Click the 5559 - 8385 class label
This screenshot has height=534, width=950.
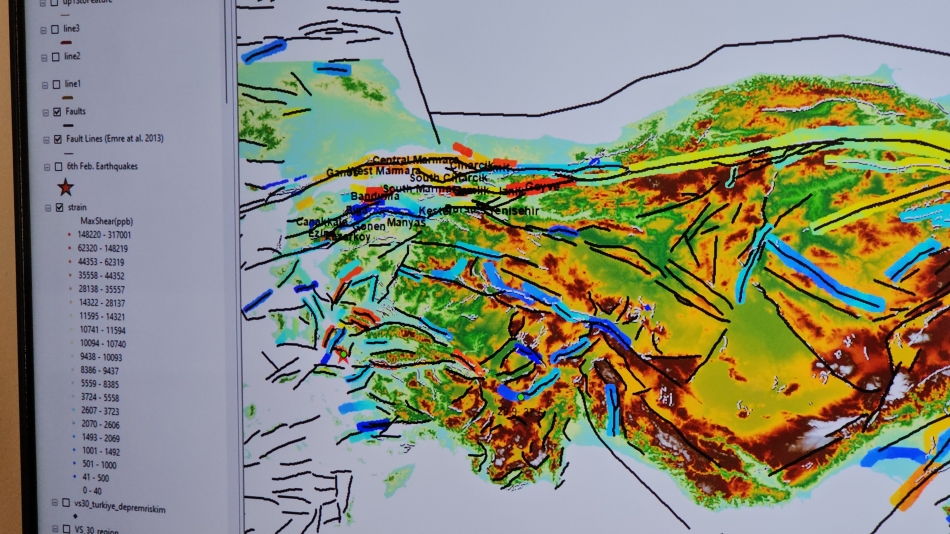[100, 384]
